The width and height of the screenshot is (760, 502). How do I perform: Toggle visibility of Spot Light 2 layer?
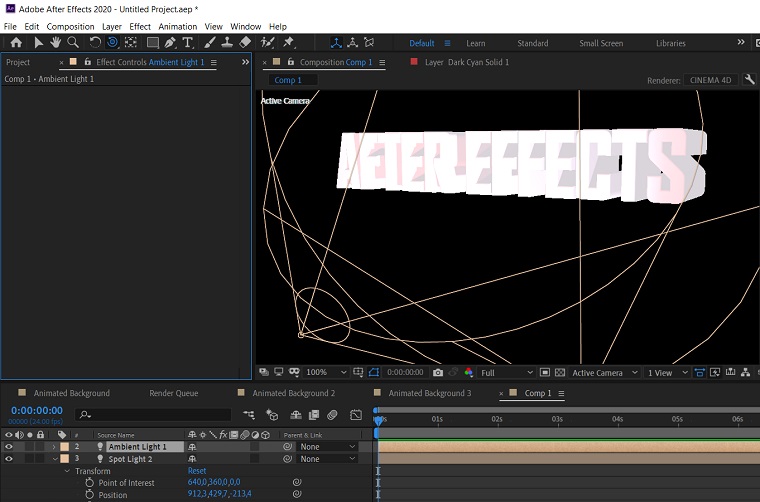point(9,459)
